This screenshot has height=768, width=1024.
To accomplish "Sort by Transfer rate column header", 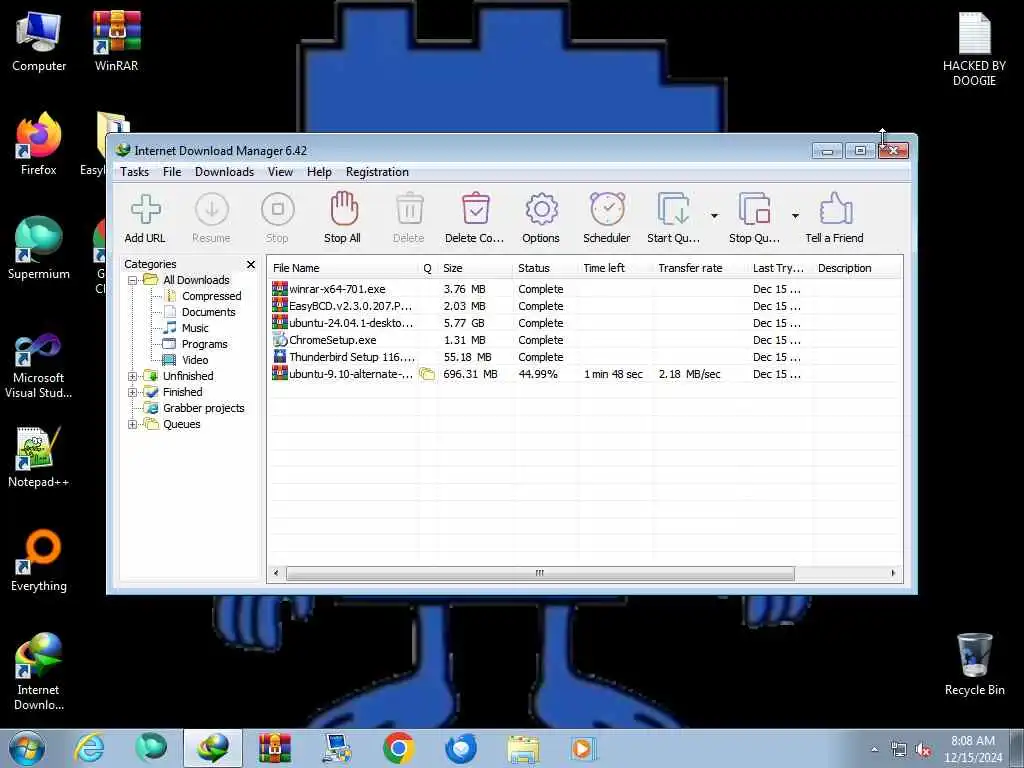I will click(x=700, y=268).
